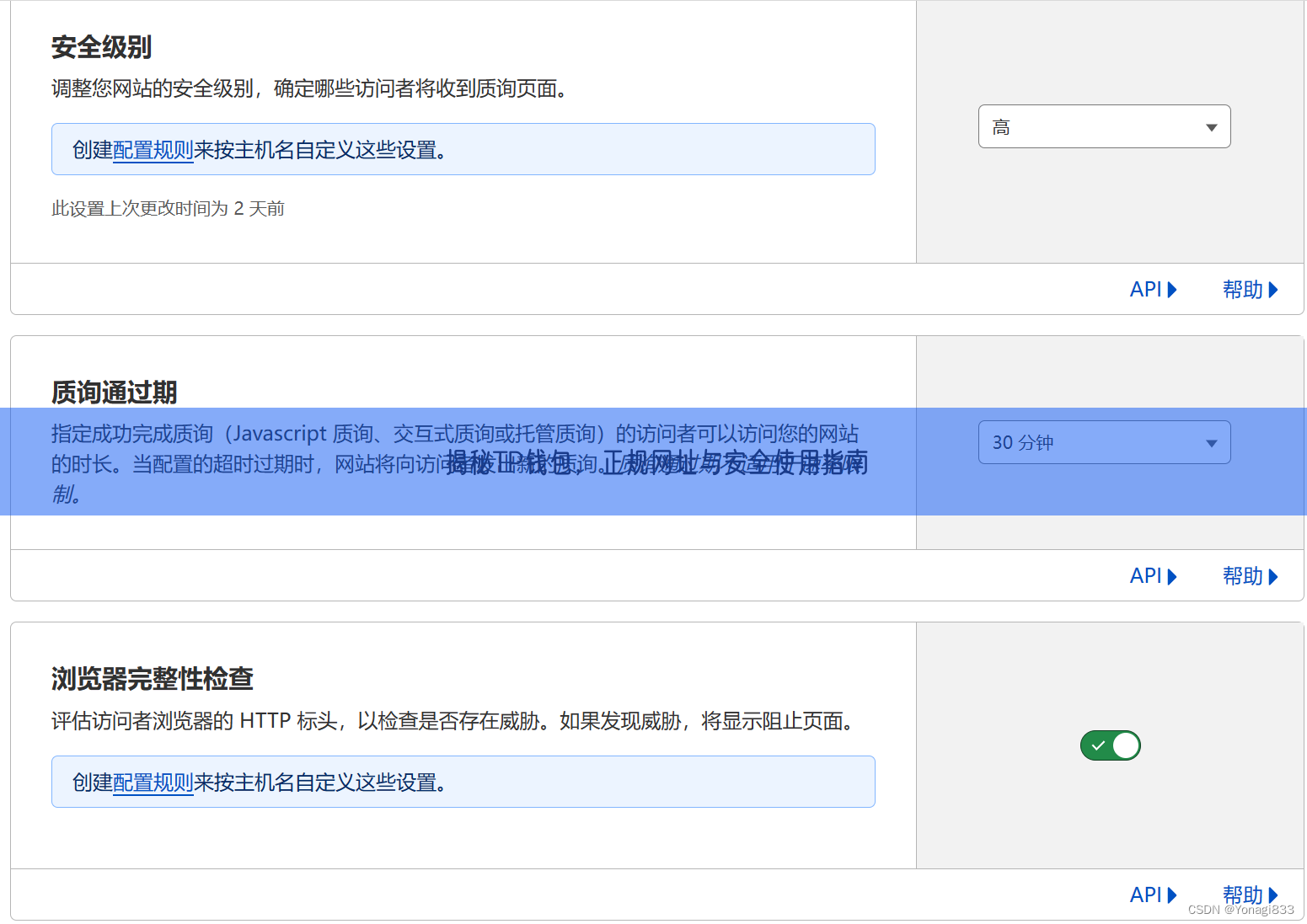
Task: Click 配置规则 link in the 浏览器完整性检查 section
Action: pos(153,782)
